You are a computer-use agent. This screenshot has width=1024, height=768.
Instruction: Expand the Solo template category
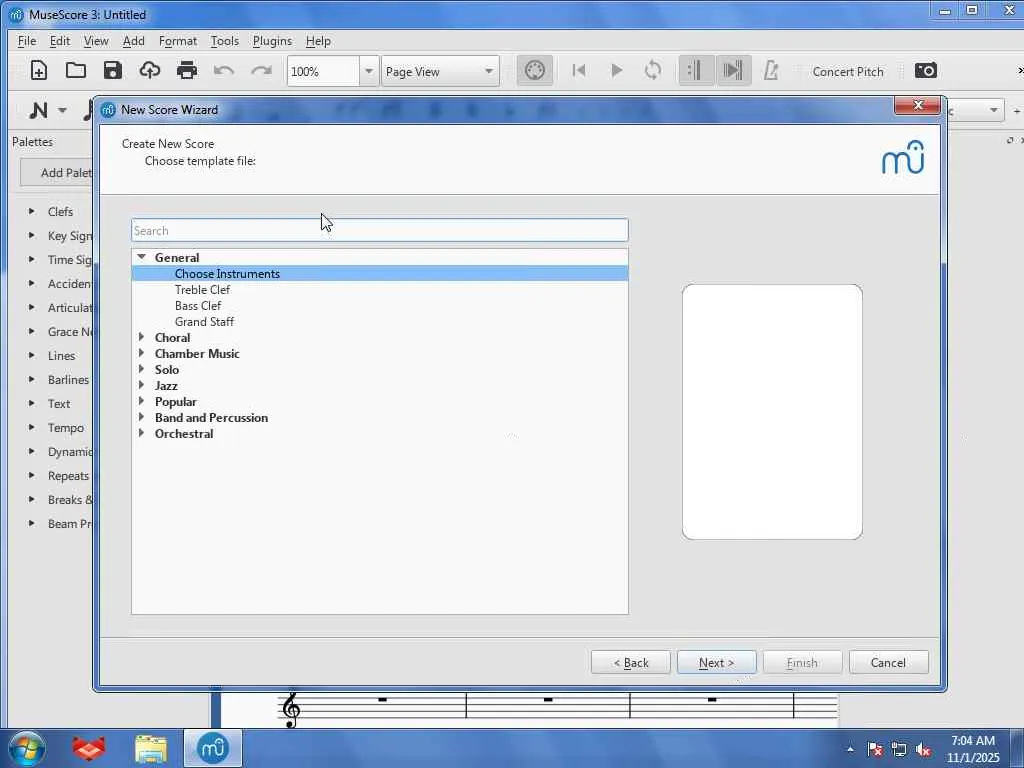pos(141,369)
